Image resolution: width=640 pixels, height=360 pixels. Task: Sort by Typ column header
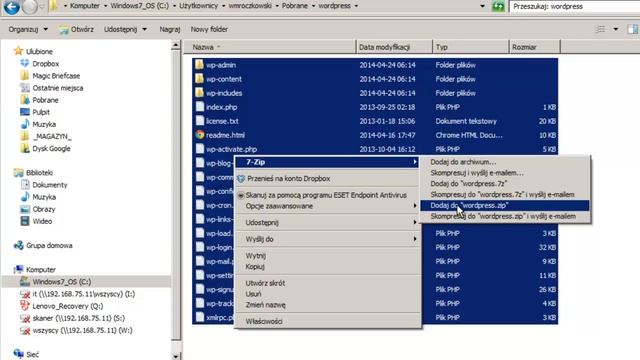[x=471, y=47]
